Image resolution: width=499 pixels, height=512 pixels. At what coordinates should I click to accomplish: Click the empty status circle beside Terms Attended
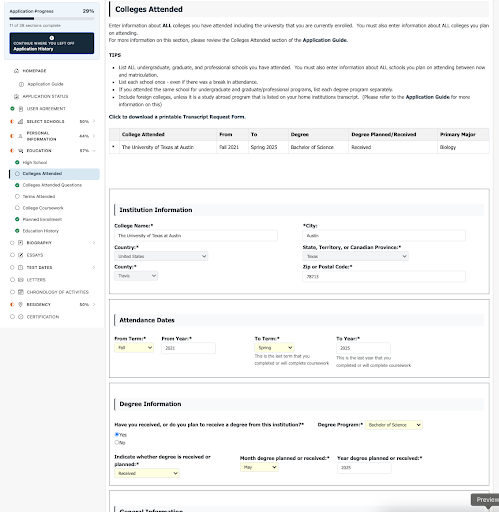(x=17, y=196)
